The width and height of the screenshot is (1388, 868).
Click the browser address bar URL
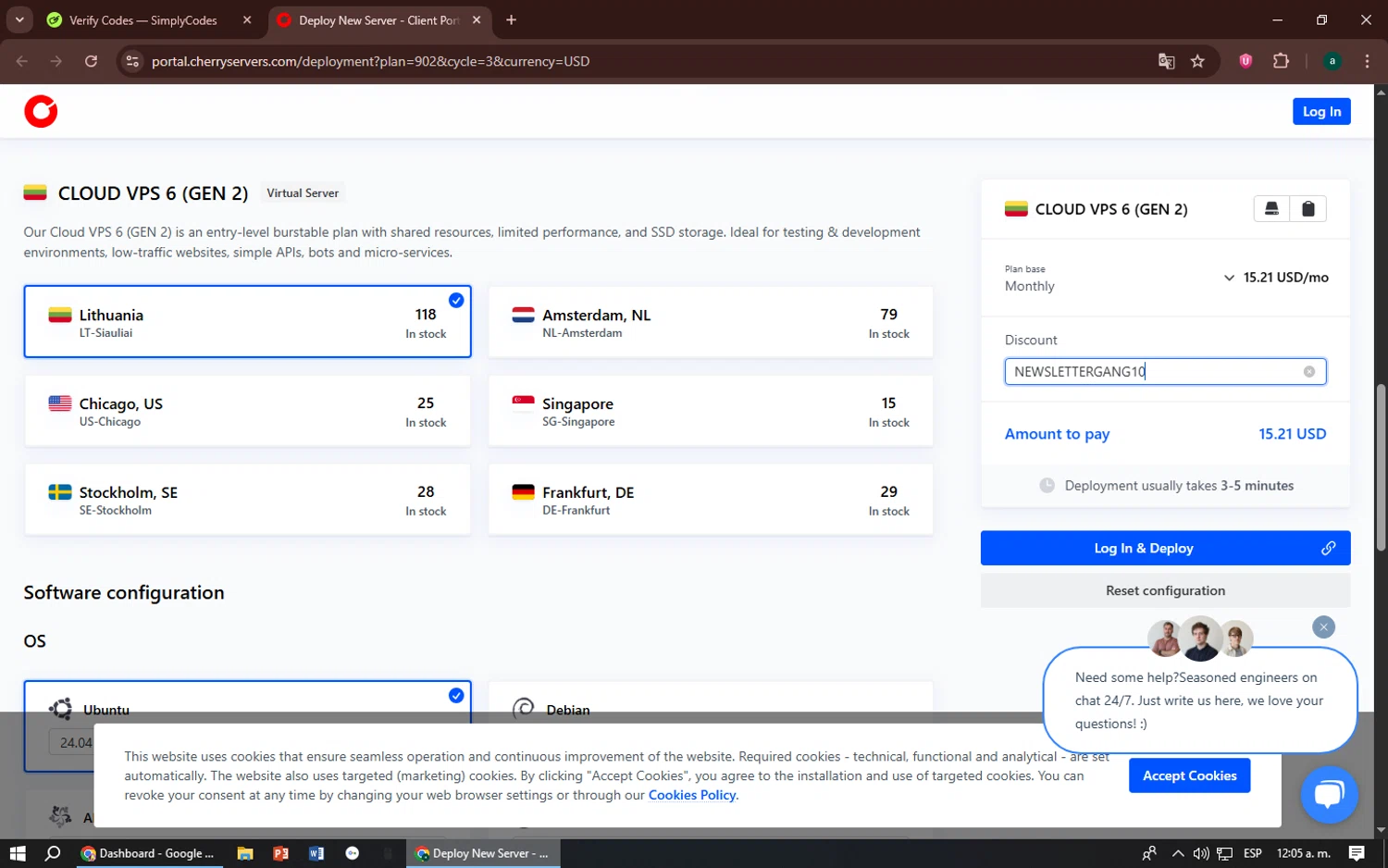coord(370,61)
